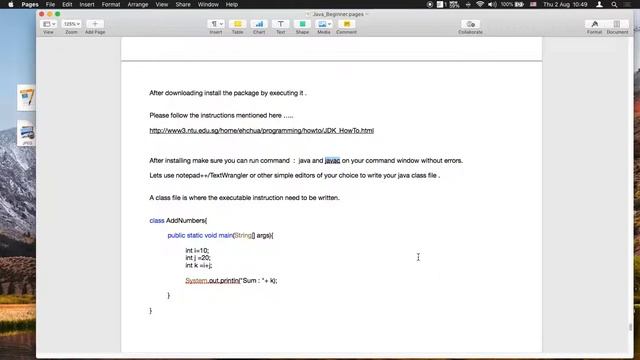This screenshot has height=360, width=640.
Task: Click the volume icon in menu bar
Action: tap(492, 4)
